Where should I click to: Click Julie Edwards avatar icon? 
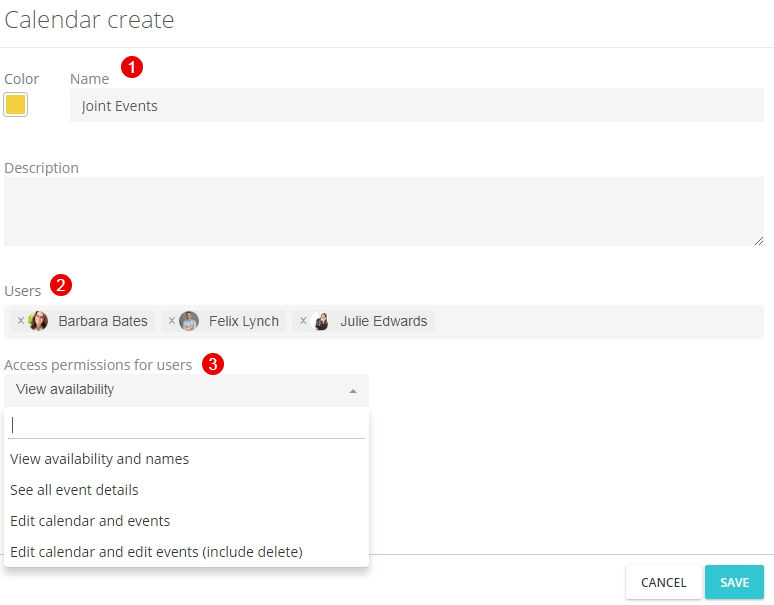321,321
